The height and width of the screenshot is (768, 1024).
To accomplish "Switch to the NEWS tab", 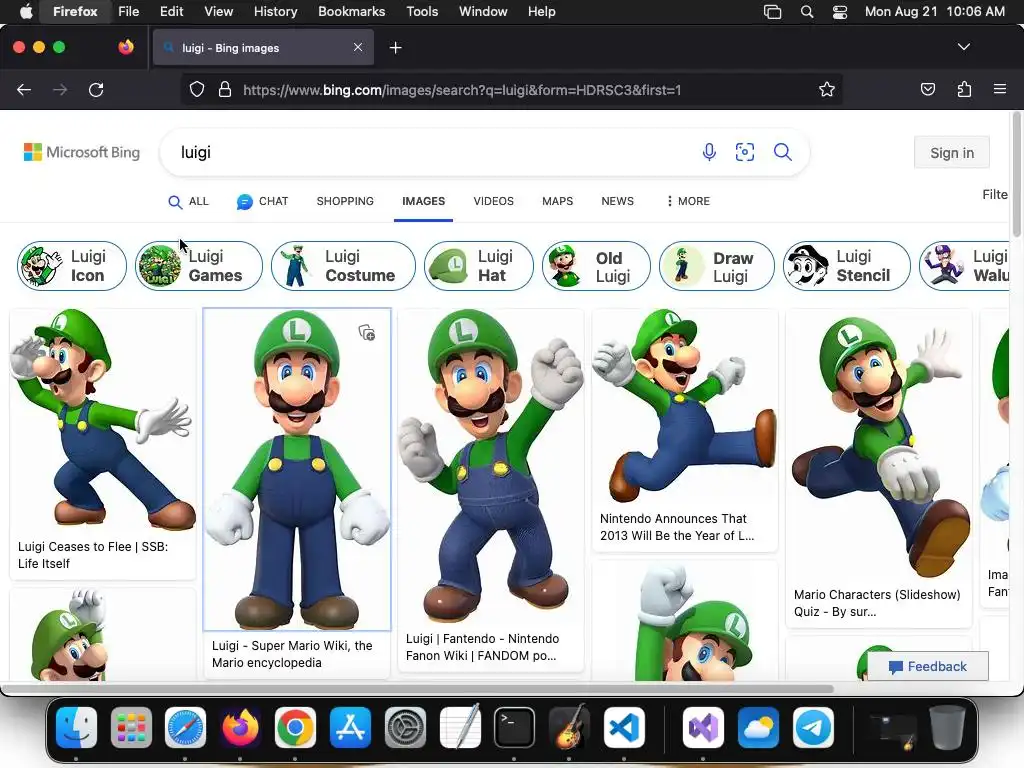I will [x=617, y=201].
